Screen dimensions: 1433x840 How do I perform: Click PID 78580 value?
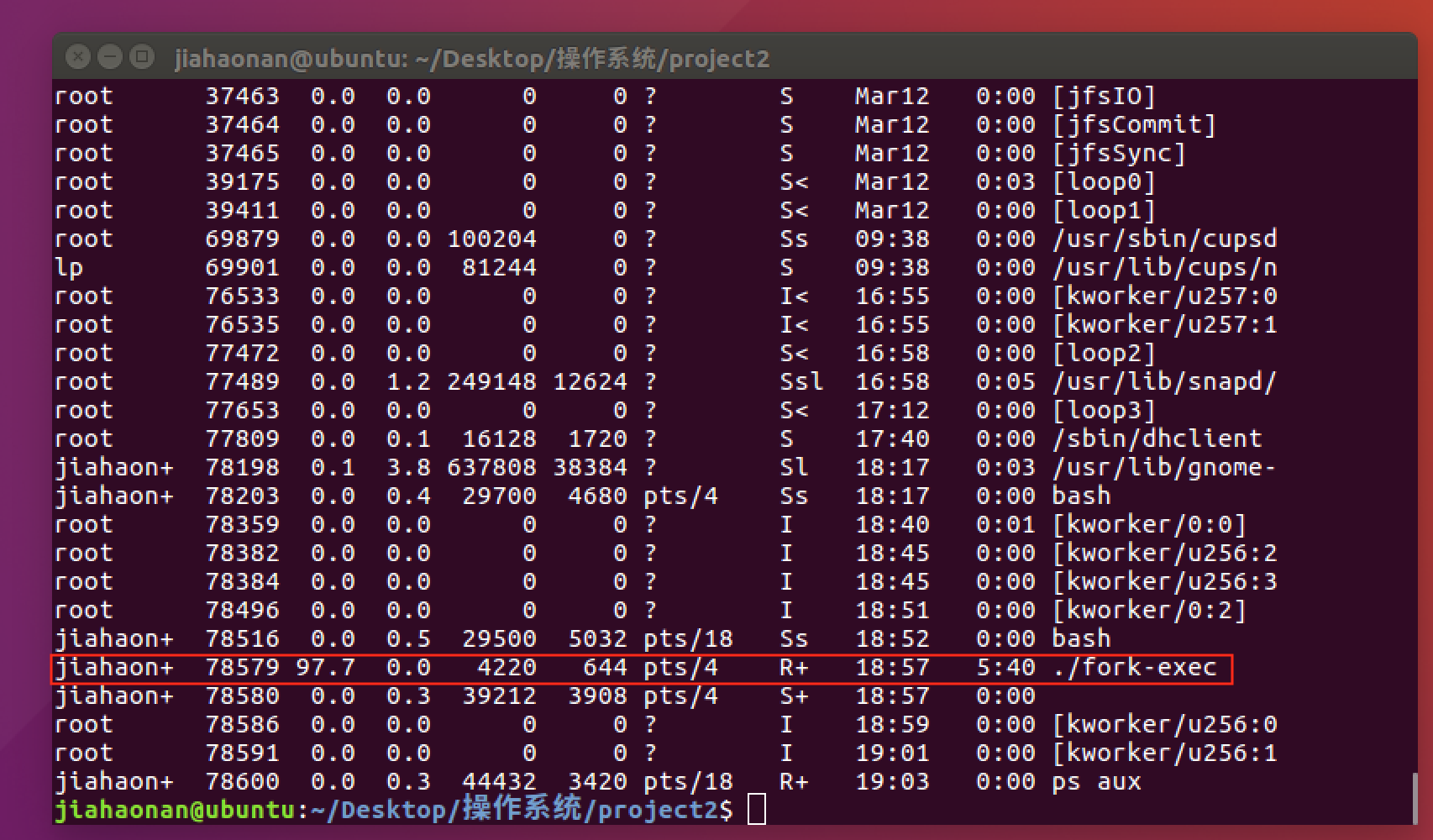coord(242,696)
